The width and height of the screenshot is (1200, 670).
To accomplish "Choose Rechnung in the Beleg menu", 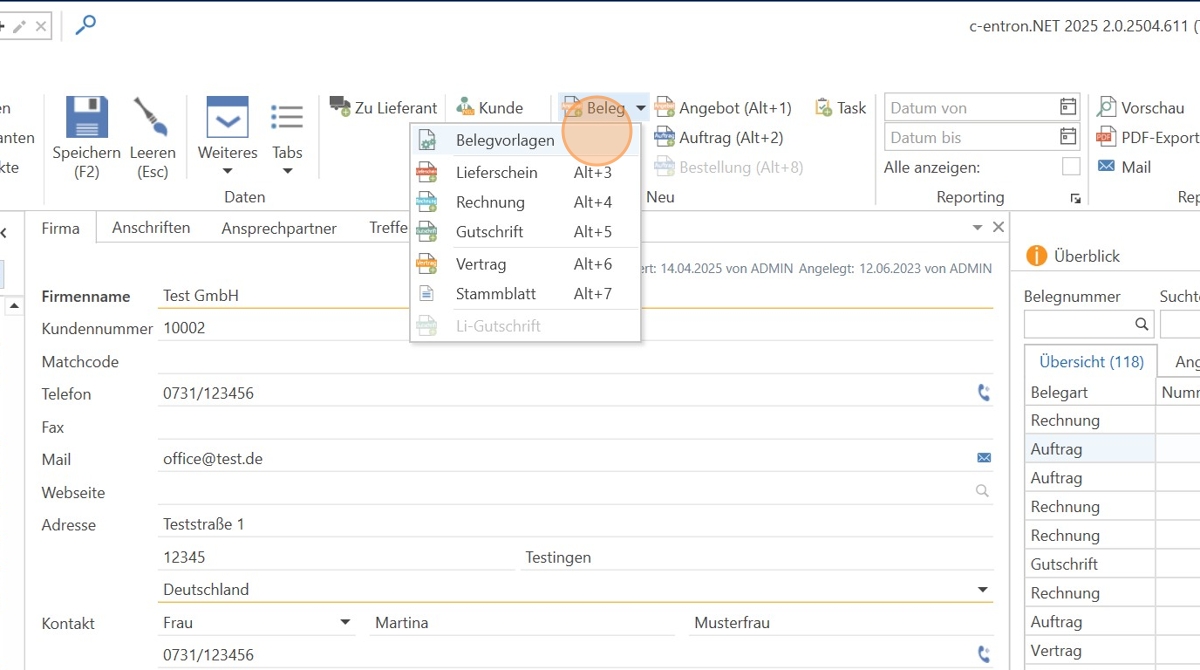I will [490, 202].
